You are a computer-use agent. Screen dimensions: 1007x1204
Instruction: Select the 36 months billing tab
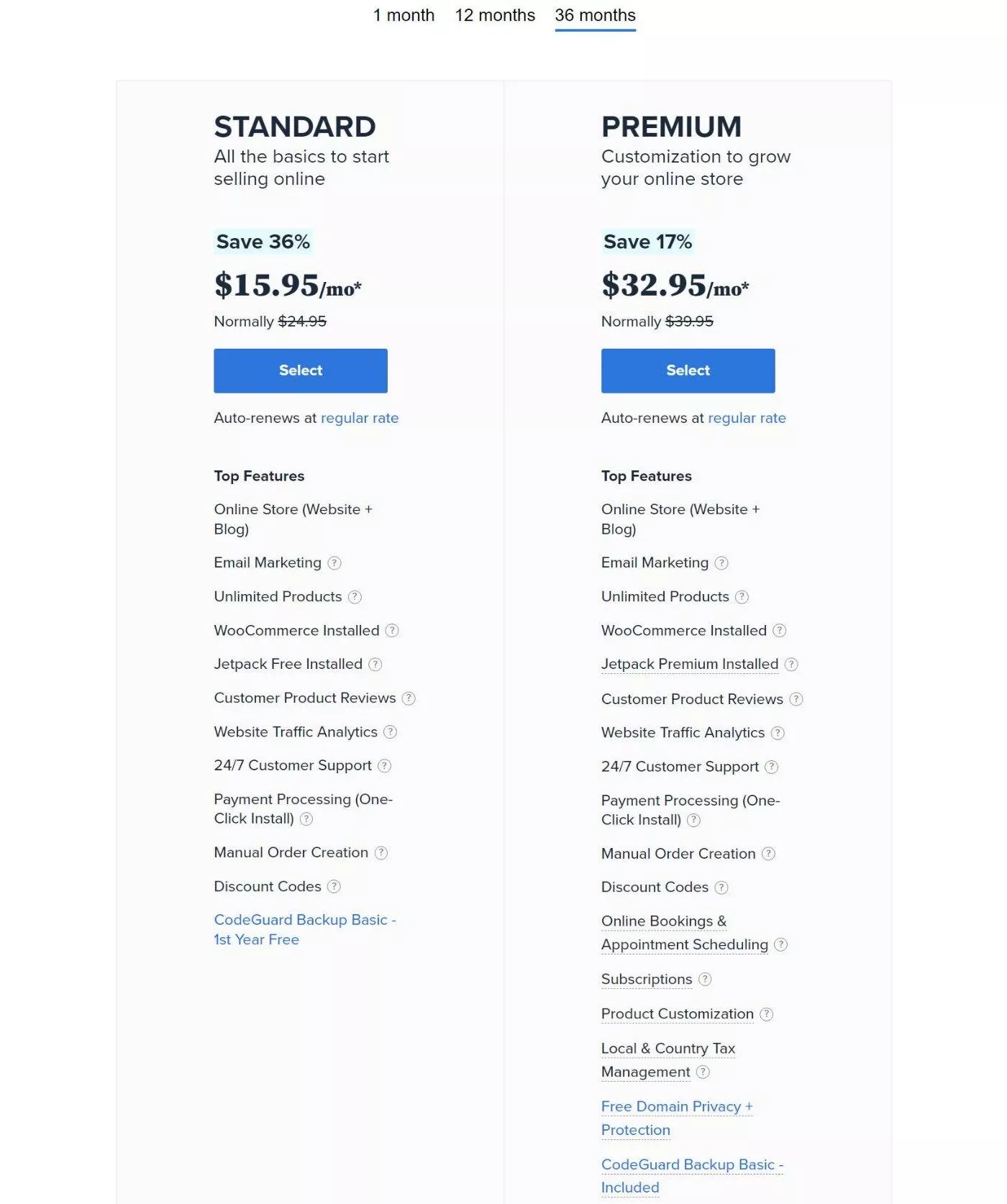pyautogui.click(x=595, y=15)
